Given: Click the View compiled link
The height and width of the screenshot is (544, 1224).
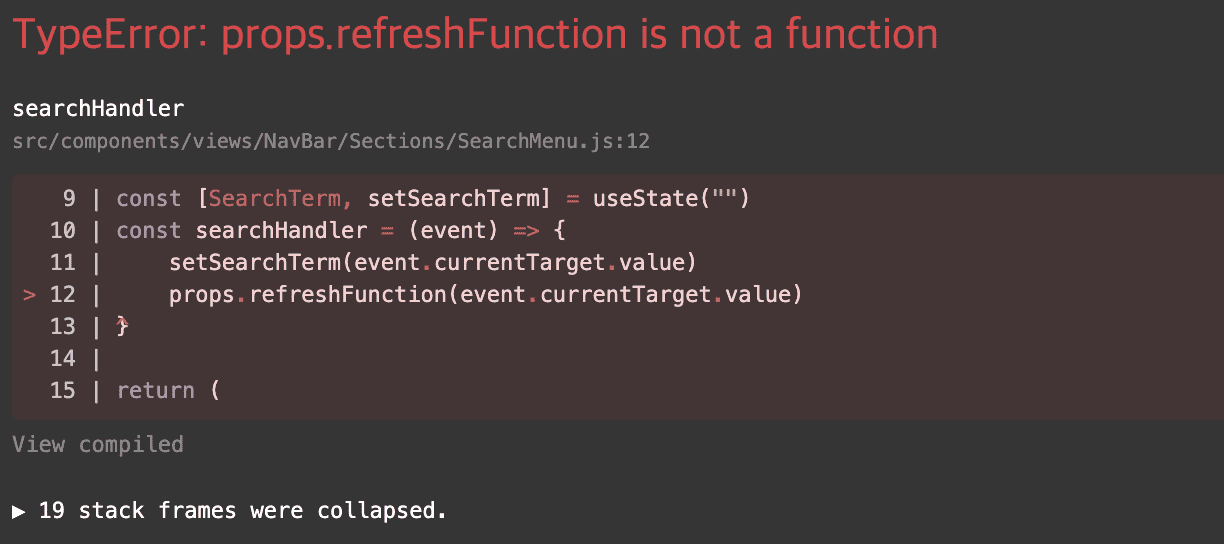Looking at the screenshot, I should 98,444.
